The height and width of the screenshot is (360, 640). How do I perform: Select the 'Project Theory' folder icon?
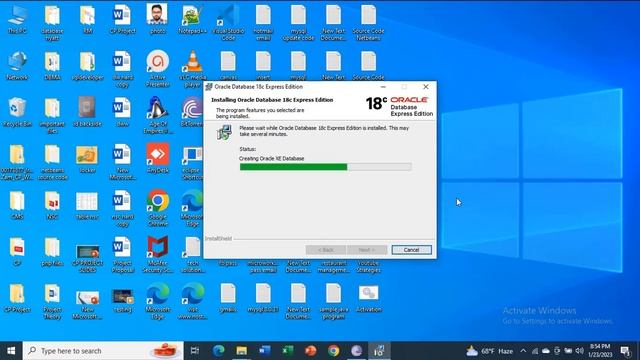52,302
